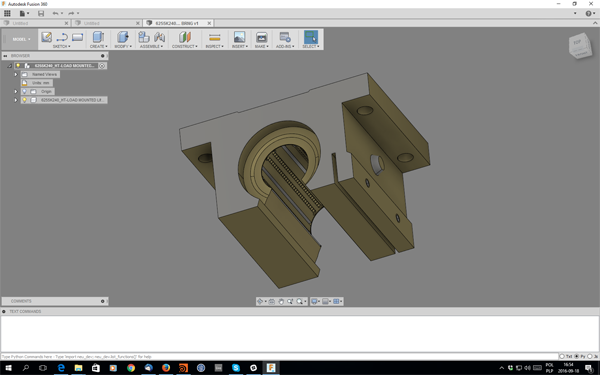Click the New Component assemble icon

(144, 37)
